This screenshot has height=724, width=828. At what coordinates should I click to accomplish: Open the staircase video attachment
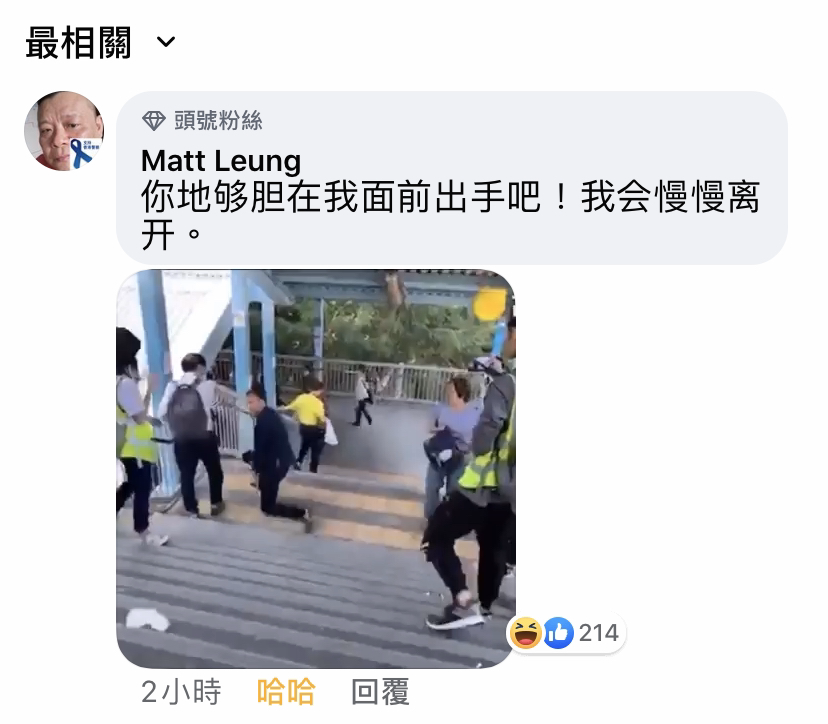pyautogui.click(x=316, y=469)
